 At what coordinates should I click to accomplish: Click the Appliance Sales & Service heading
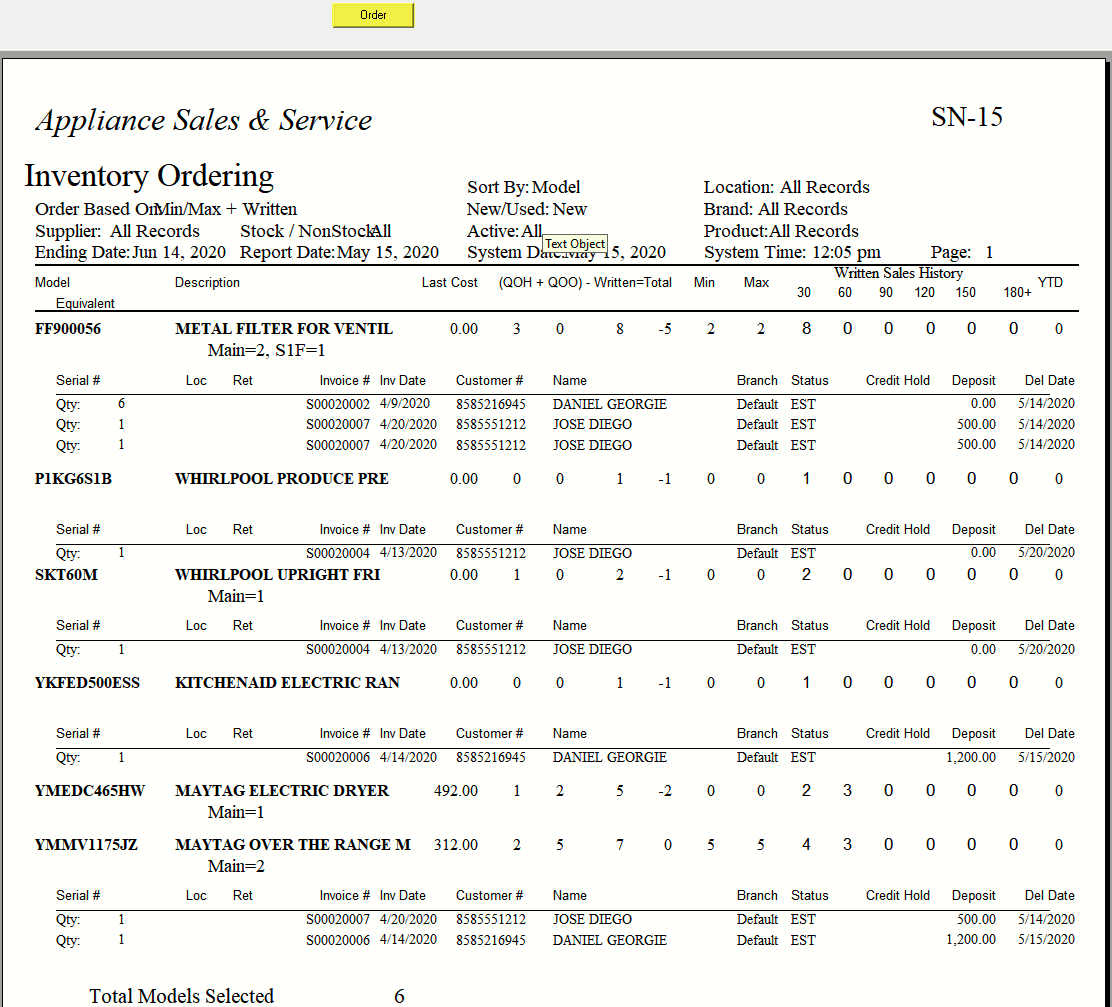click(204, 120)
